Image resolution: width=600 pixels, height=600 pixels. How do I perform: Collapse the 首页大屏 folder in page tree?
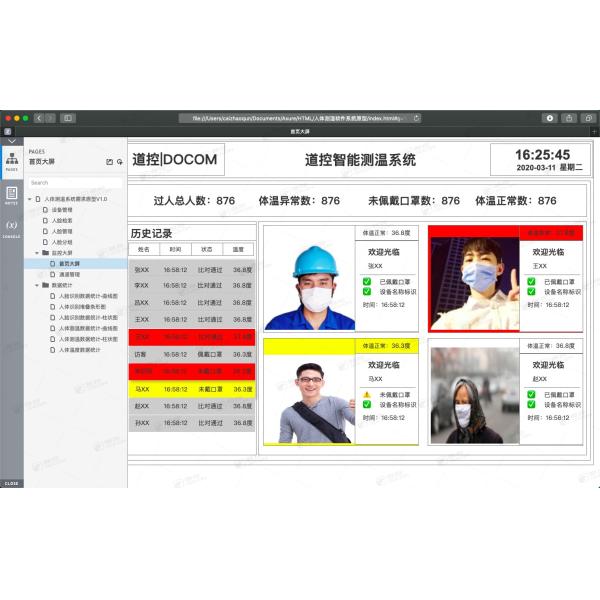pyautogui.click(x=36, y=253)
